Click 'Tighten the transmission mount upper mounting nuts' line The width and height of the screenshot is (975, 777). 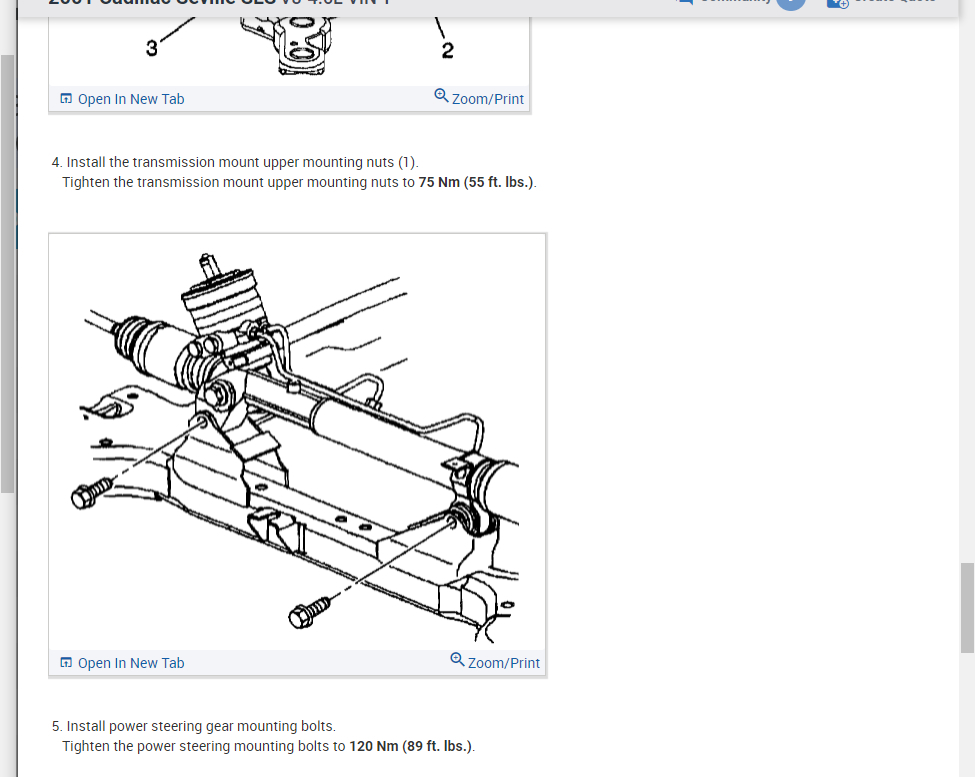(x=299, y=182)
